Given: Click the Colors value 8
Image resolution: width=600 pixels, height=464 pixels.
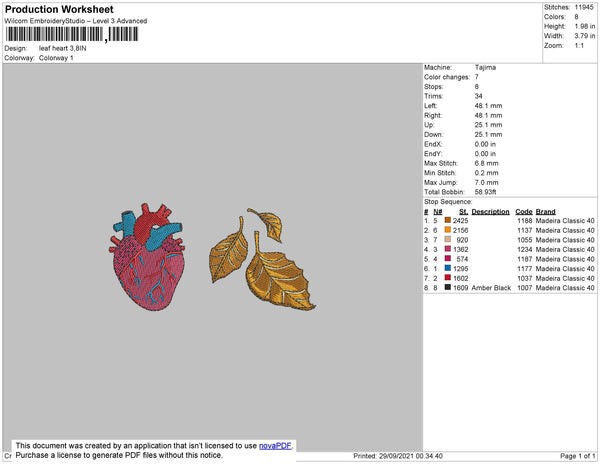Looking at the screenshot, I should point(576,16).
